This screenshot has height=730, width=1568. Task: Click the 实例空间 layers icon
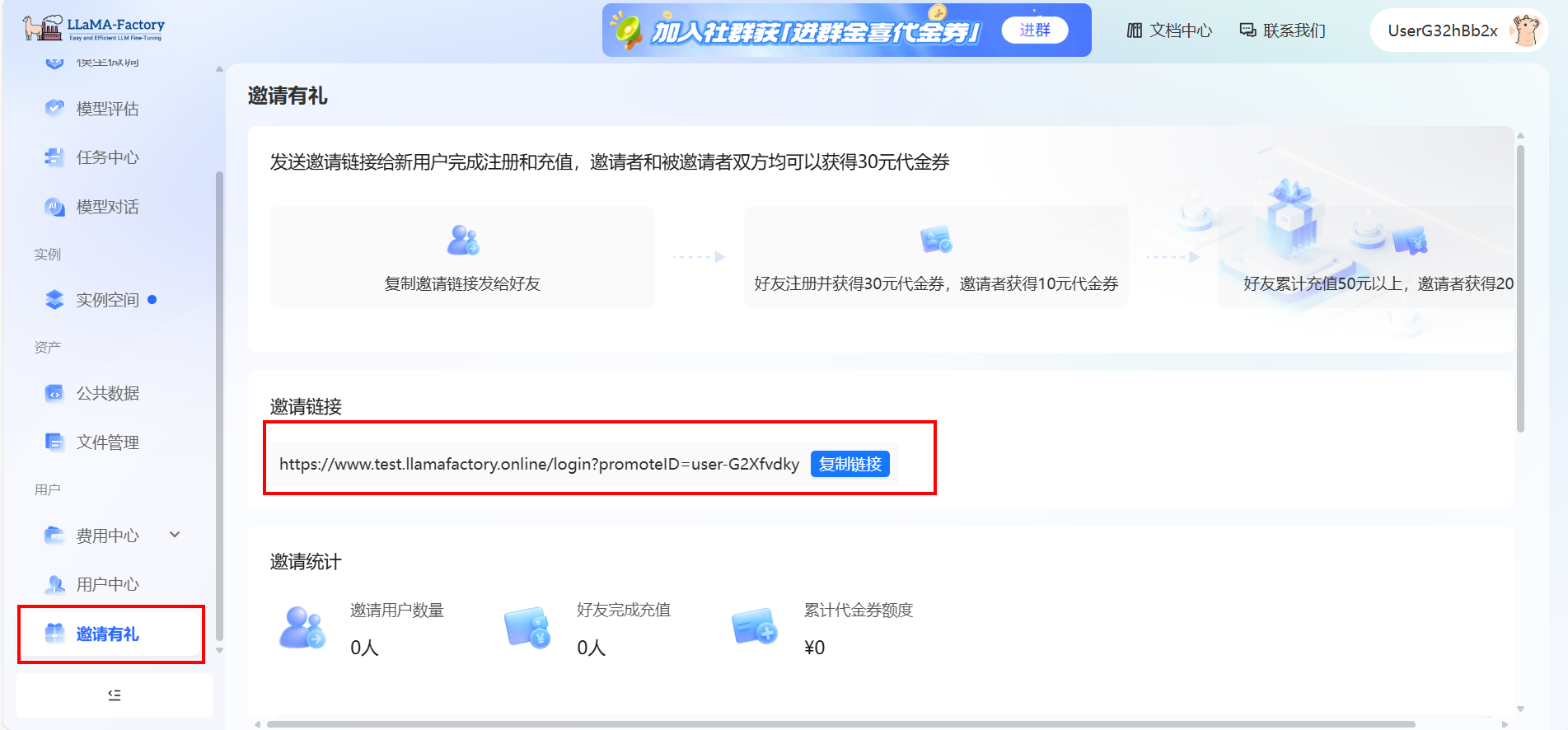point(54,300)
